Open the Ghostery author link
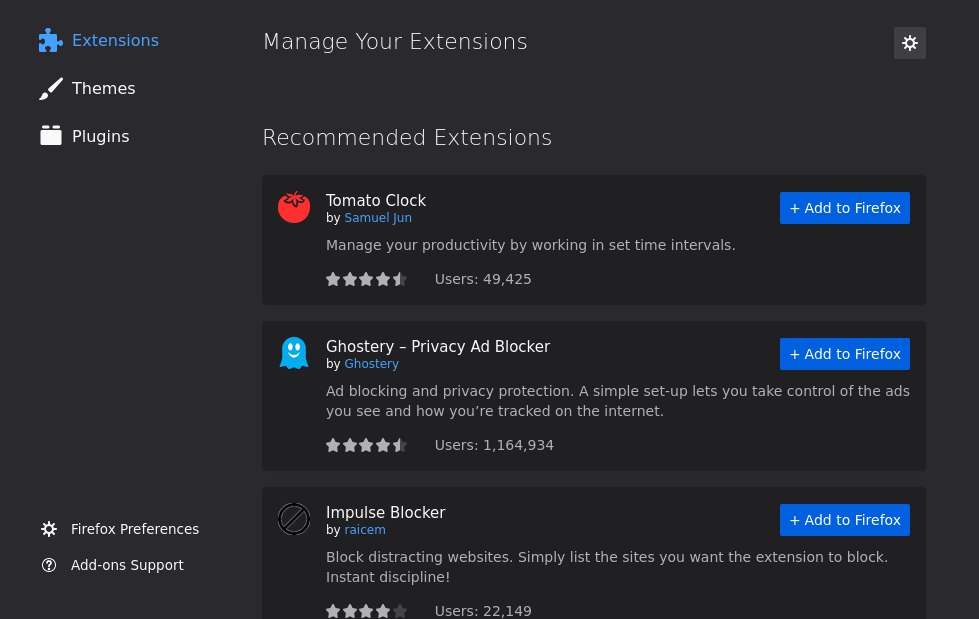Image resolution: width=979 pixels, height=619 pixels. tap(371, 364)
